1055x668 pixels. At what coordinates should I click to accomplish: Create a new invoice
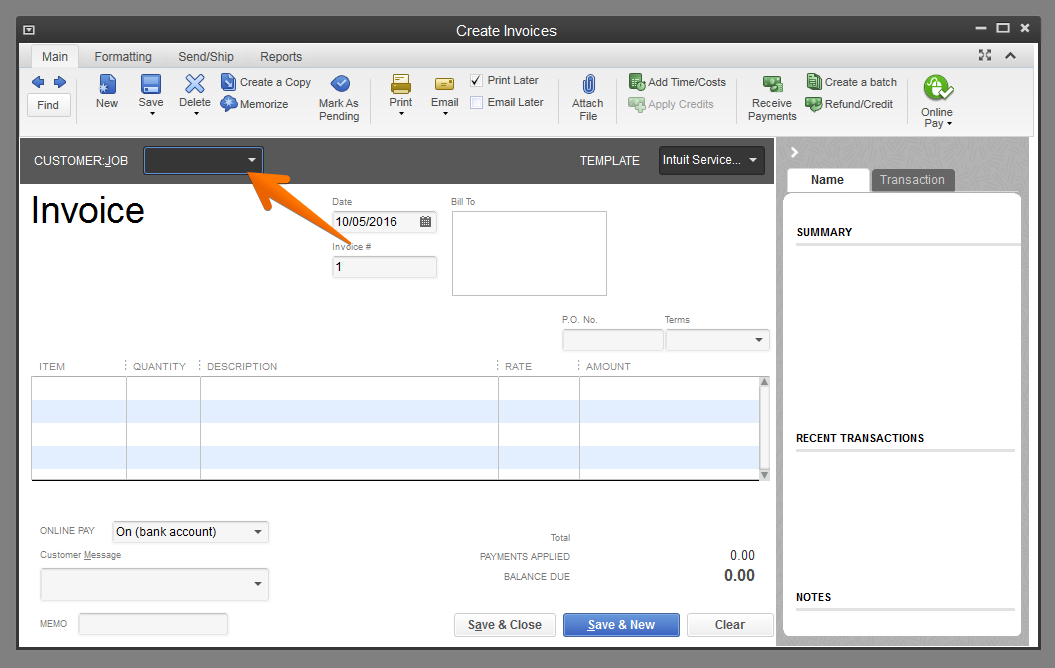pos(107,95)
